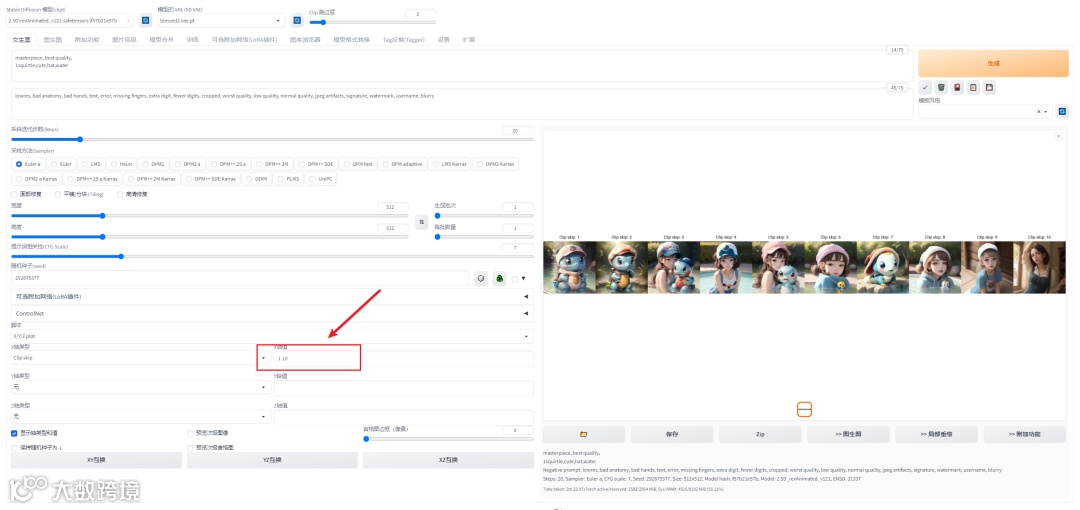Open the X axis type Clip skip dropdown
Image resolution: width=1080 pixels, height=510 pixels.
tap(141, 358)
